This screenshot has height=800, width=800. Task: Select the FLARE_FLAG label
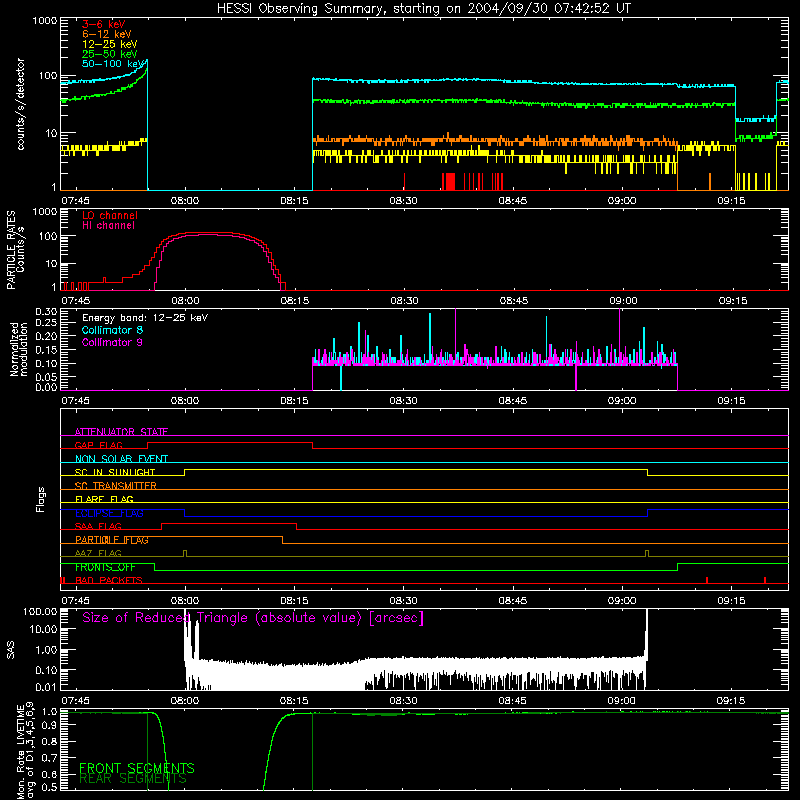coord(104,499)
